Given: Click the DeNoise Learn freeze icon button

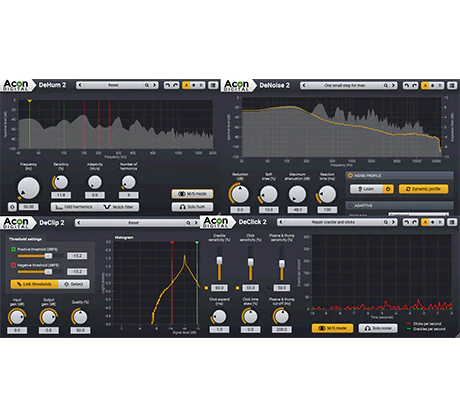Looking at the screenshot, I should point(388,189).
